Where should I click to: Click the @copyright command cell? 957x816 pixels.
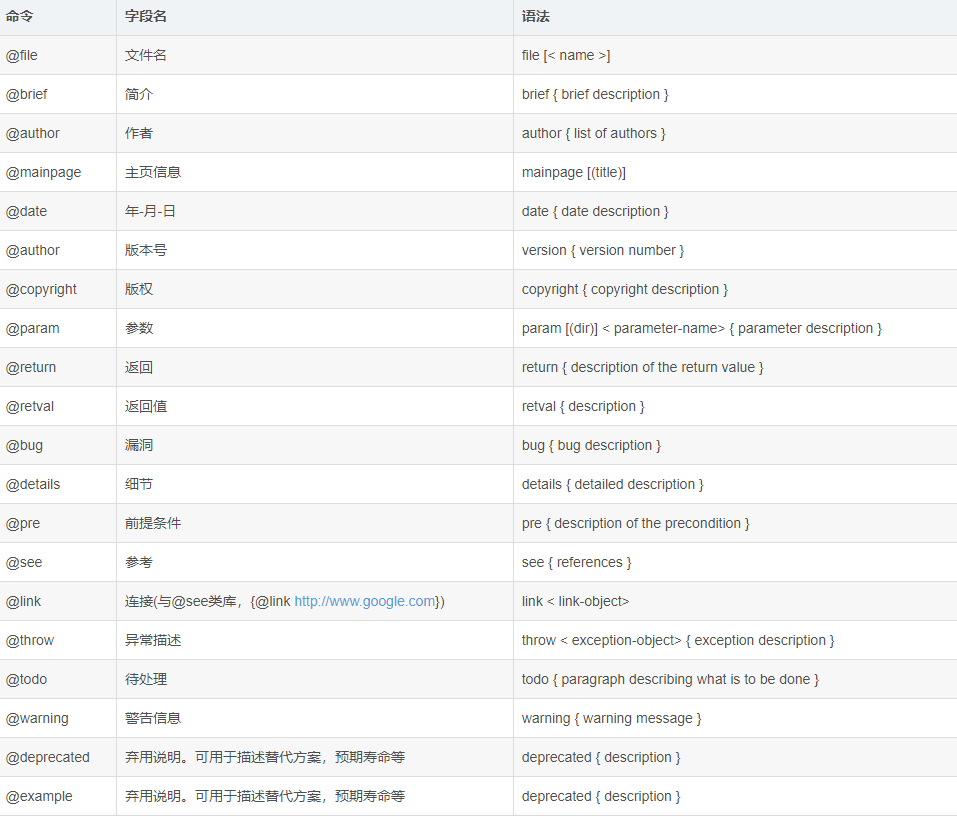pyautogui.click(x=42, y=289)
